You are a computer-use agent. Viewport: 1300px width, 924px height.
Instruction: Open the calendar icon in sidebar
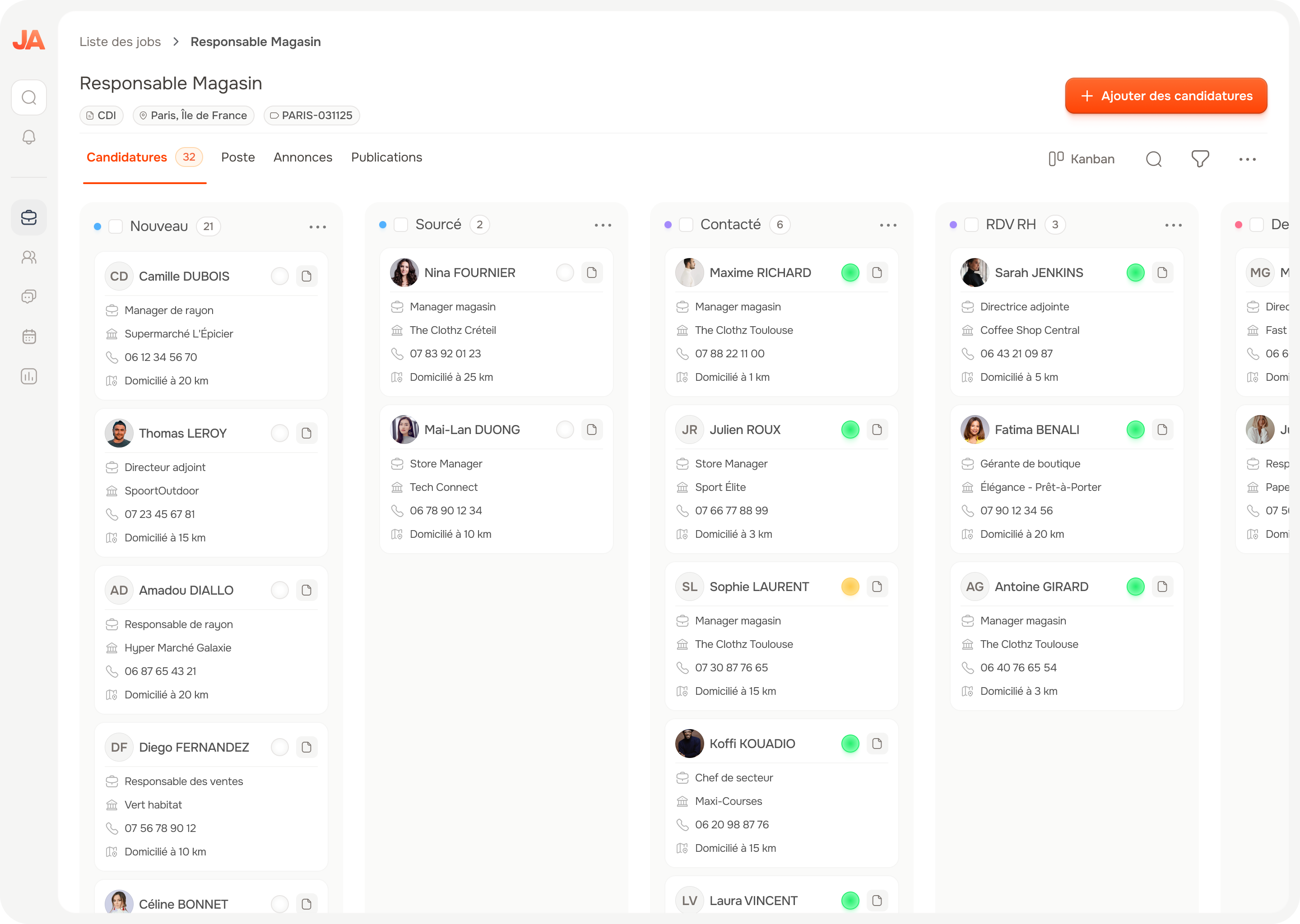pyautogui.click(x=29, y=337)
